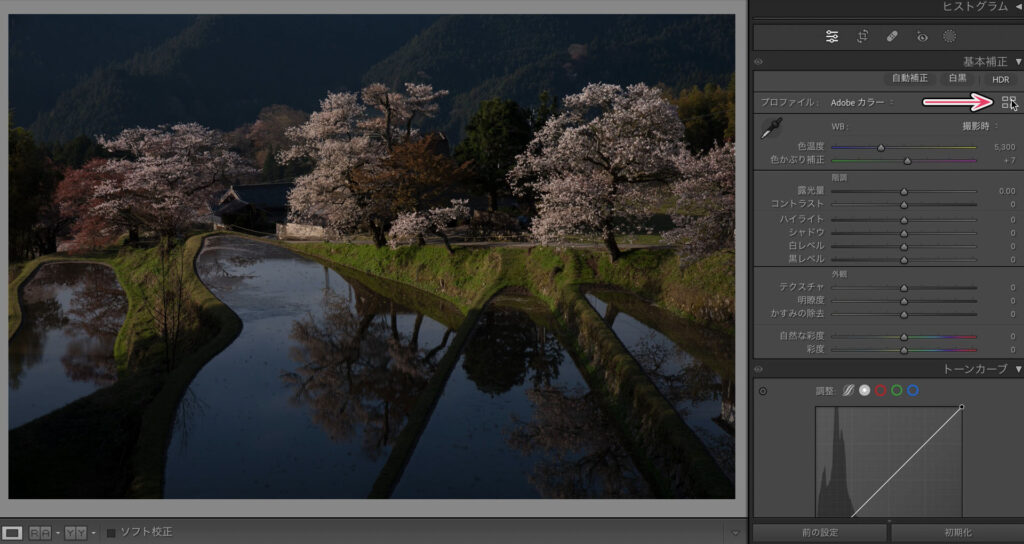The height and width of the screenshot is (544, 1024).
Task: Open the Masking tool
Action: pos(950,37)
